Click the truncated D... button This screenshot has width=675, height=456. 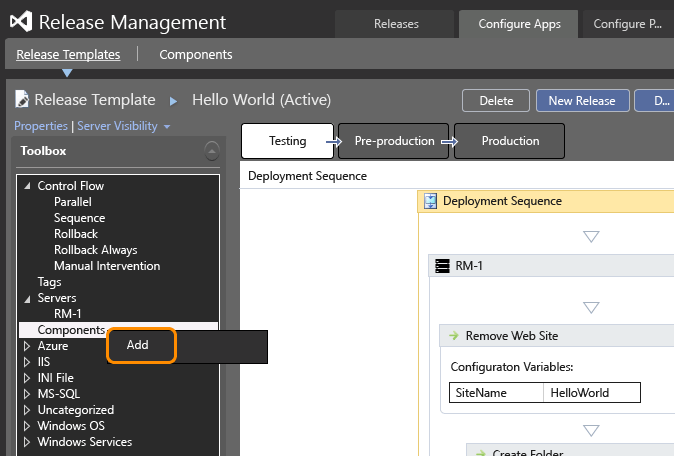pos(654,101)
